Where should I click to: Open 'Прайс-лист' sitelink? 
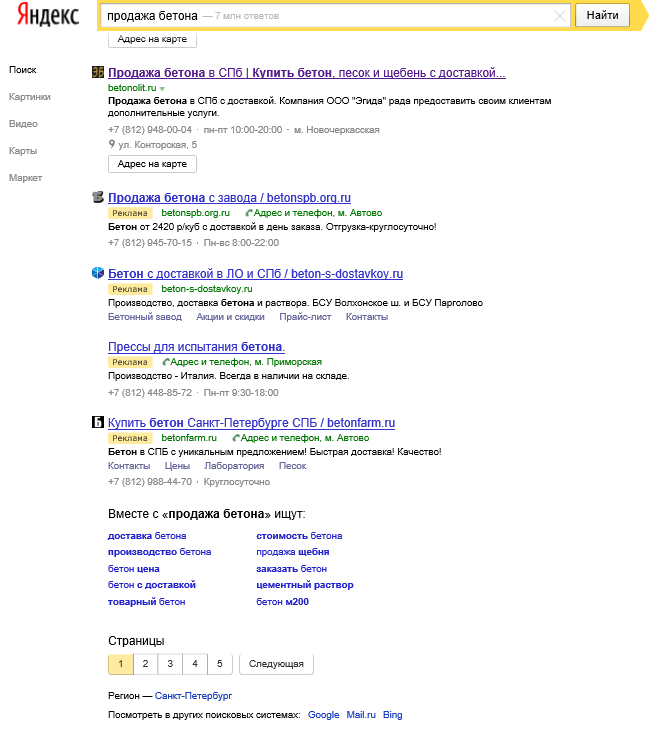(x=305, y=317)
